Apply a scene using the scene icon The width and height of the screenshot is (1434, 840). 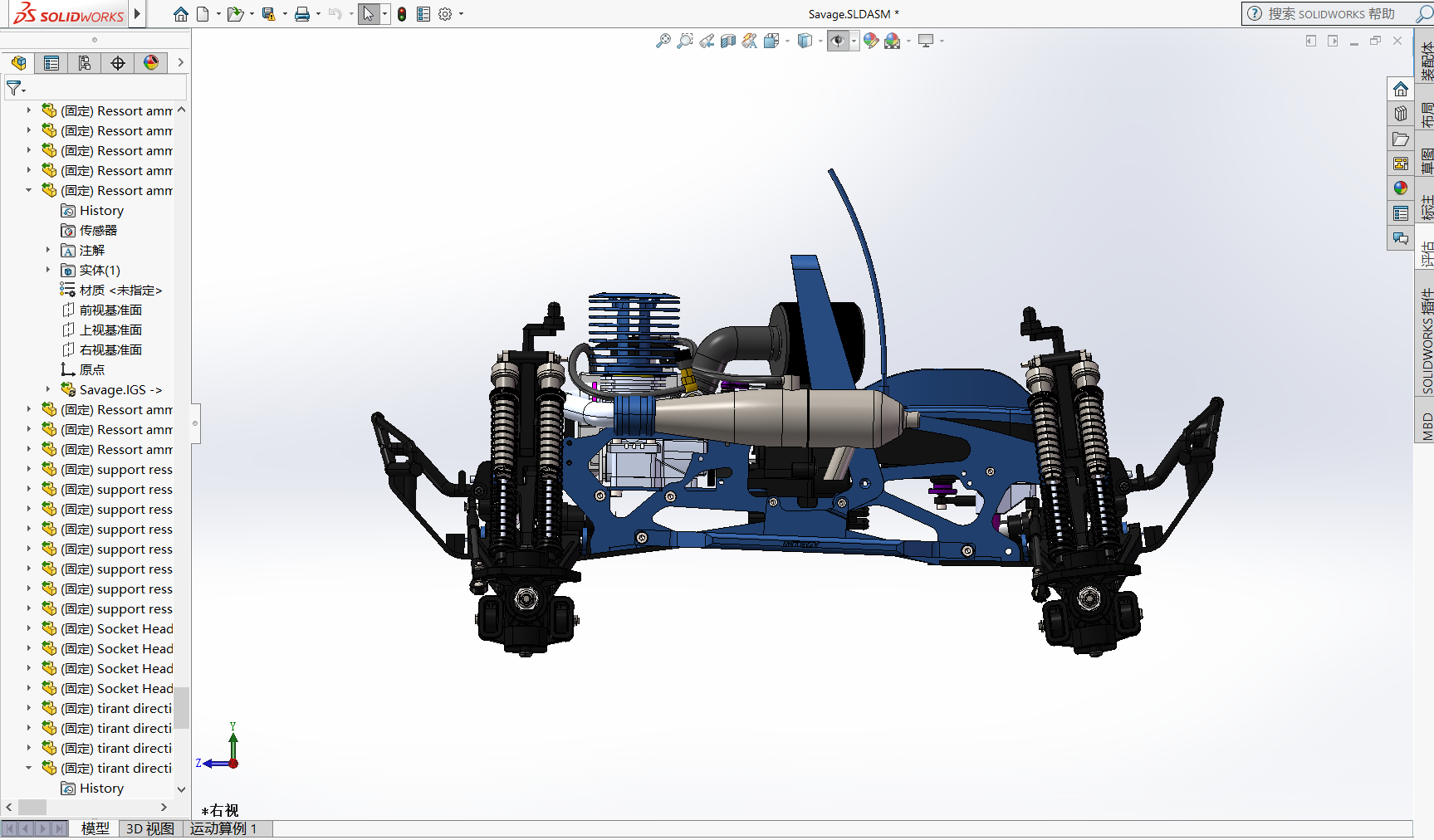coord(893,41)
